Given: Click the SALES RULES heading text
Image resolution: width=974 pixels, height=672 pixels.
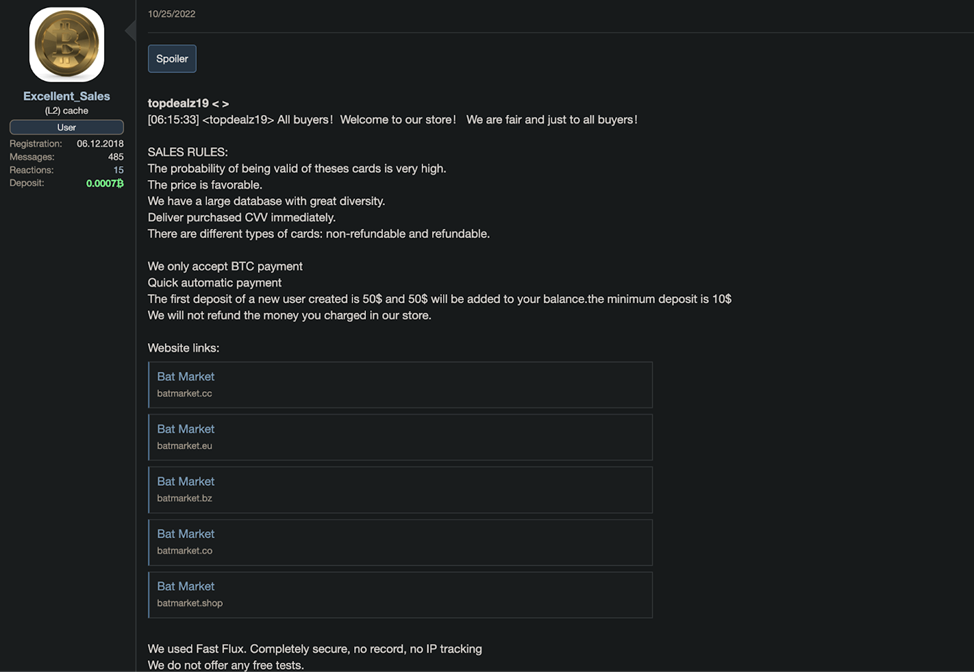Looking at the screenshot, I should pyautogui.click(x=188, y=152).
